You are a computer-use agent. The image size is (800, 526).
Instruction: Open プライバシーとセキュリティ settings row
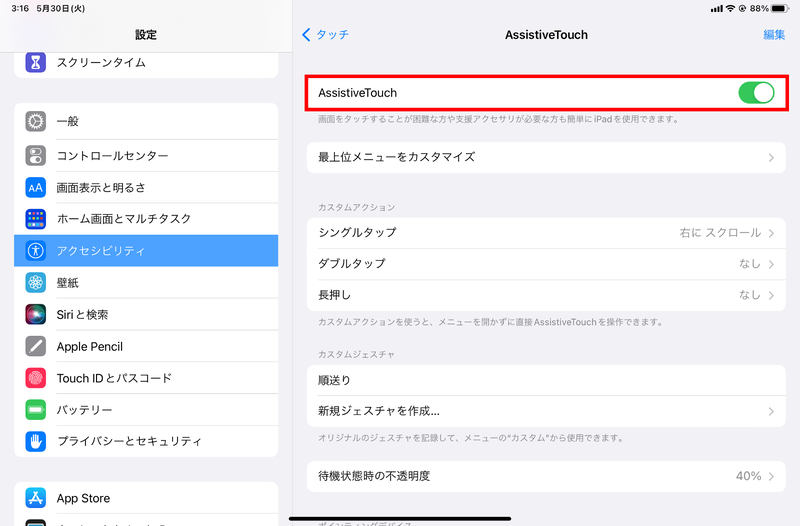tap(146, 441)
